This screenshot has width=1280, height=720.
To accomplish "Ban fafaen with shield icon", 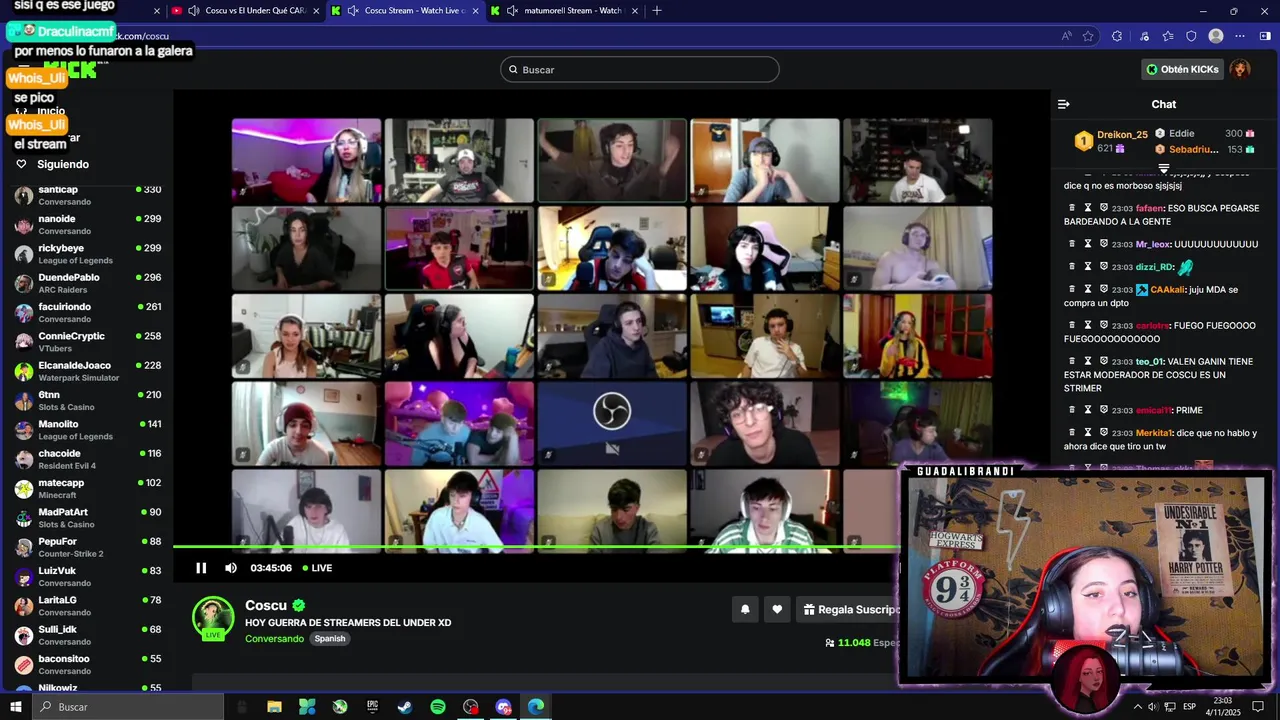I will [1104, 208].
